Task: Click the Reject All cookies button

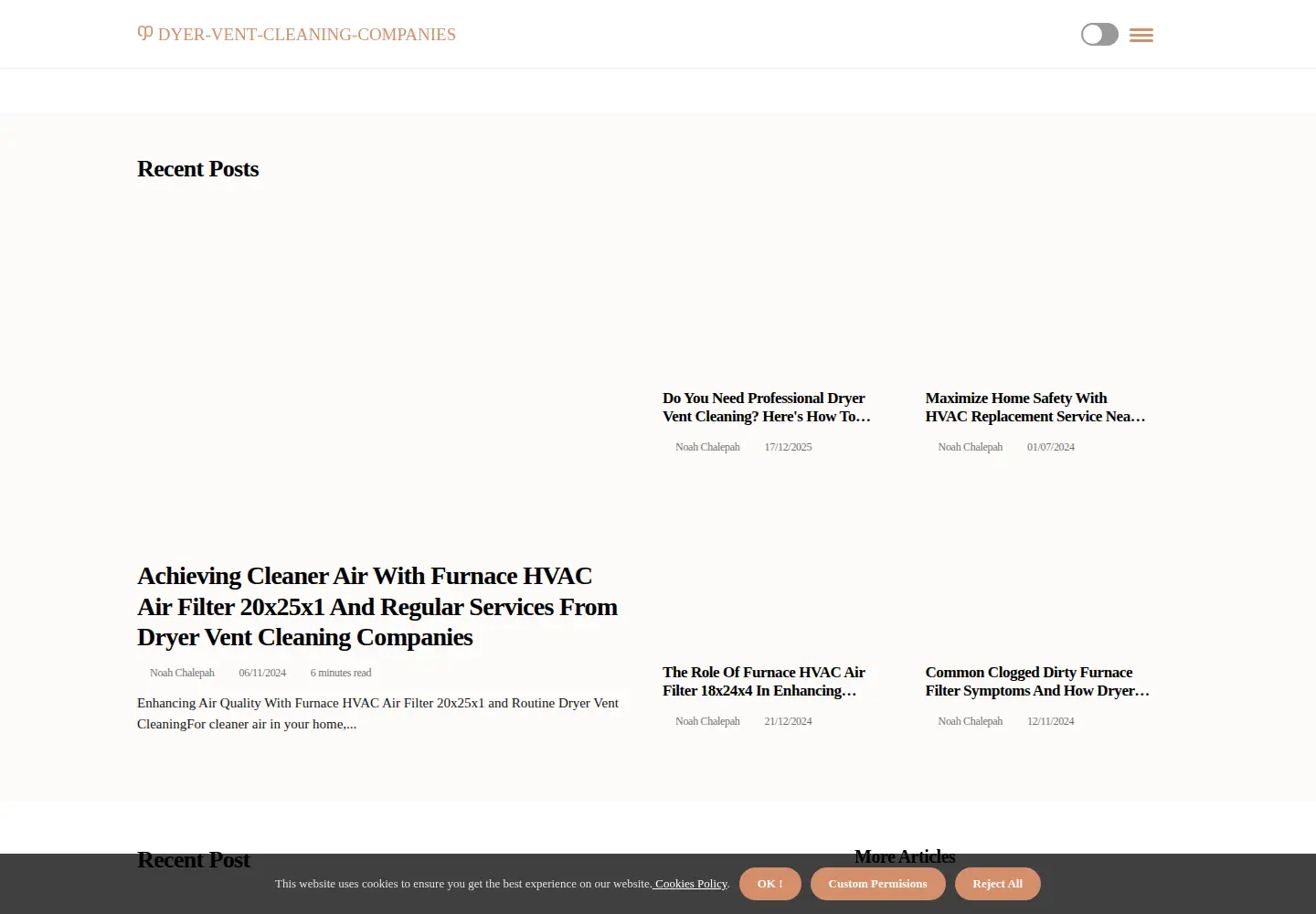Action: click(997, 884)
